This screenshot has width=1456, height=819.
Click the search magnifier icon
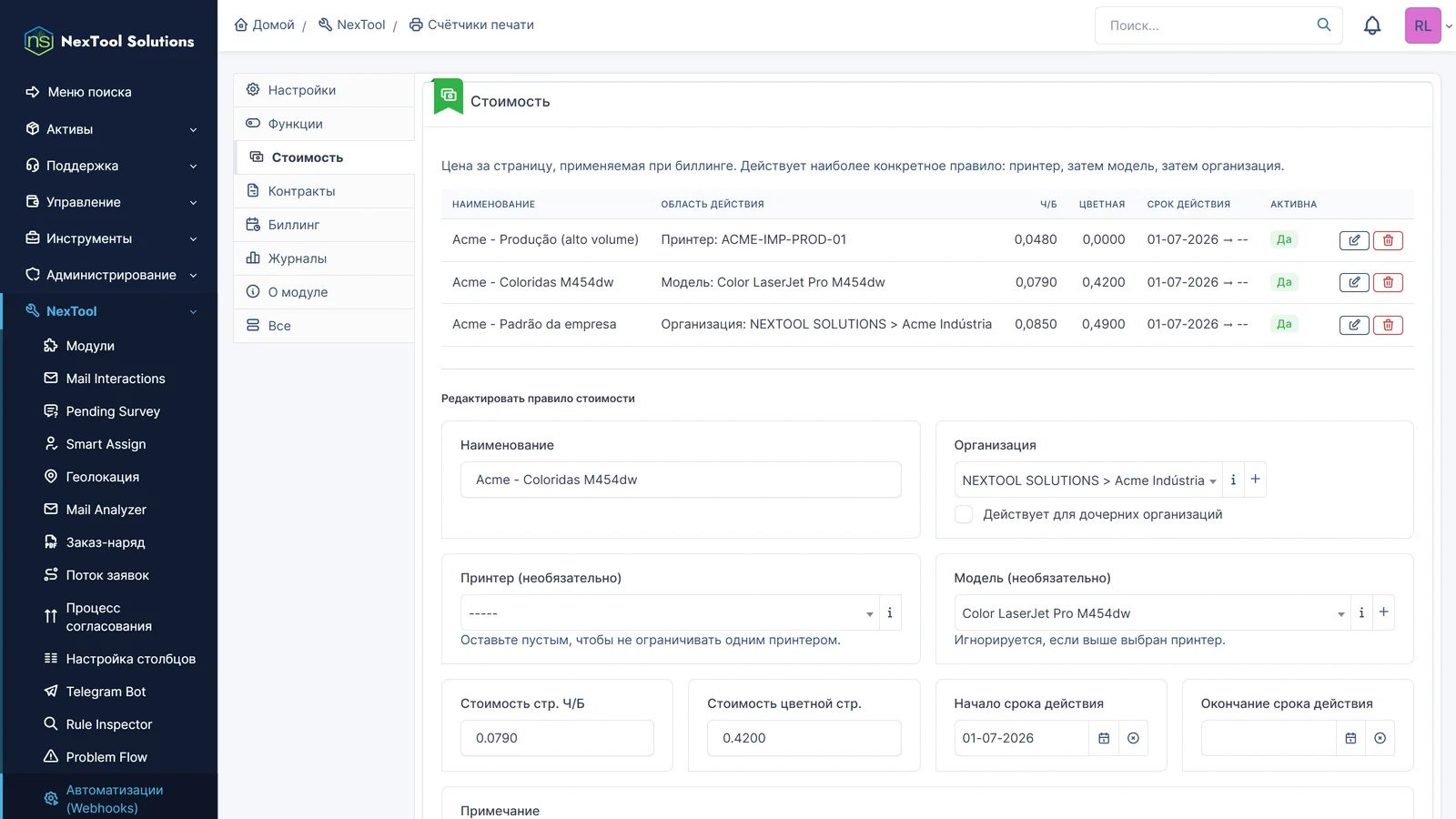pos(1324,25)
